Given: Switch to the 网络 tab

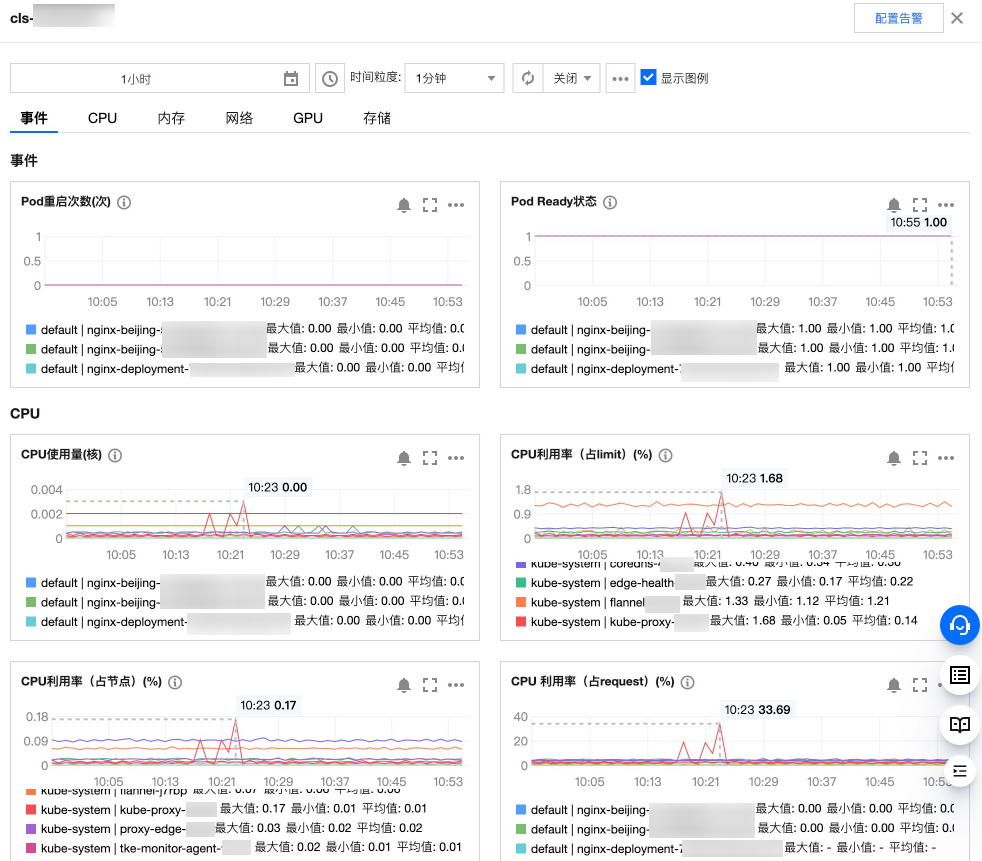Looking at the screenshot, I should [x=239, y=118].
